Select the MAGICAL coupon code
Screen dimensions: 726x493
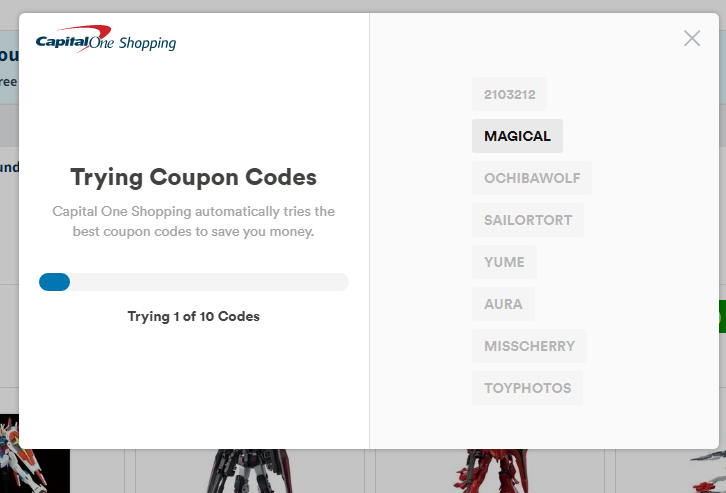tap(517, 136)
